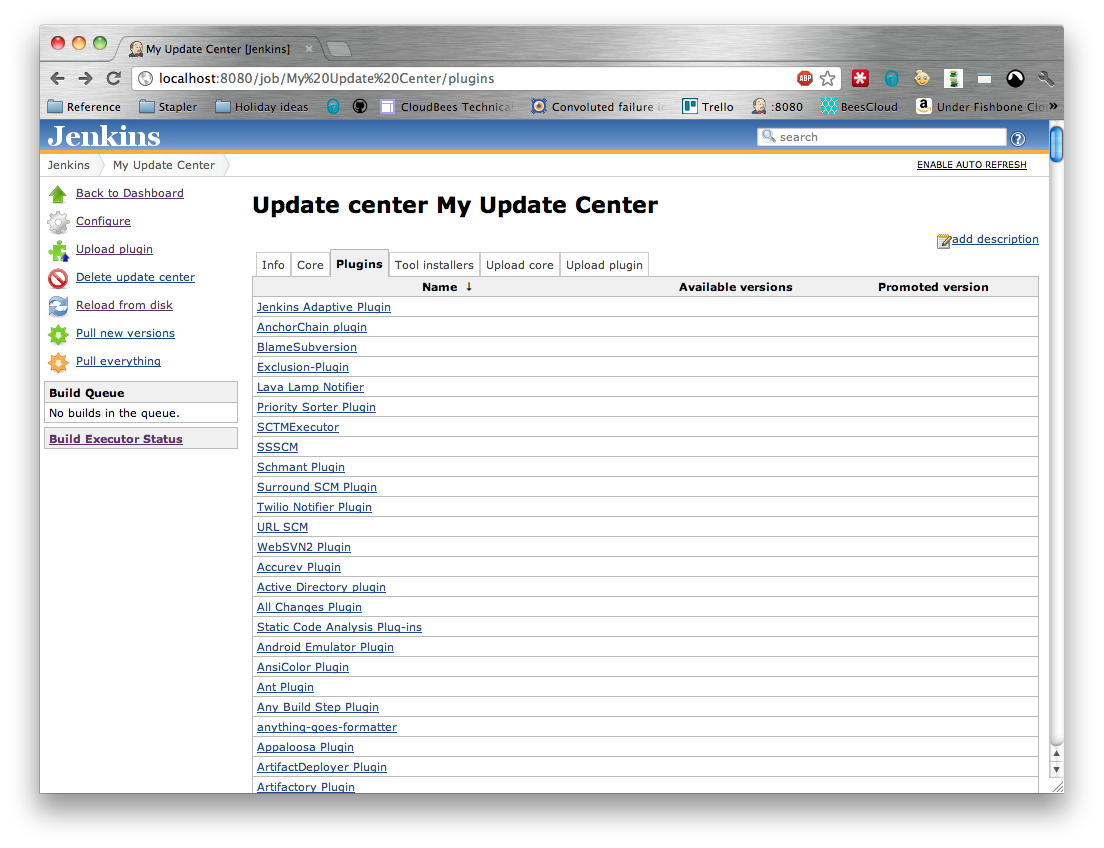Open the Lava Lamp Notifier plugin
Image resolution: width=1104 pixels, height=848 pixels.
click(310, 387)
